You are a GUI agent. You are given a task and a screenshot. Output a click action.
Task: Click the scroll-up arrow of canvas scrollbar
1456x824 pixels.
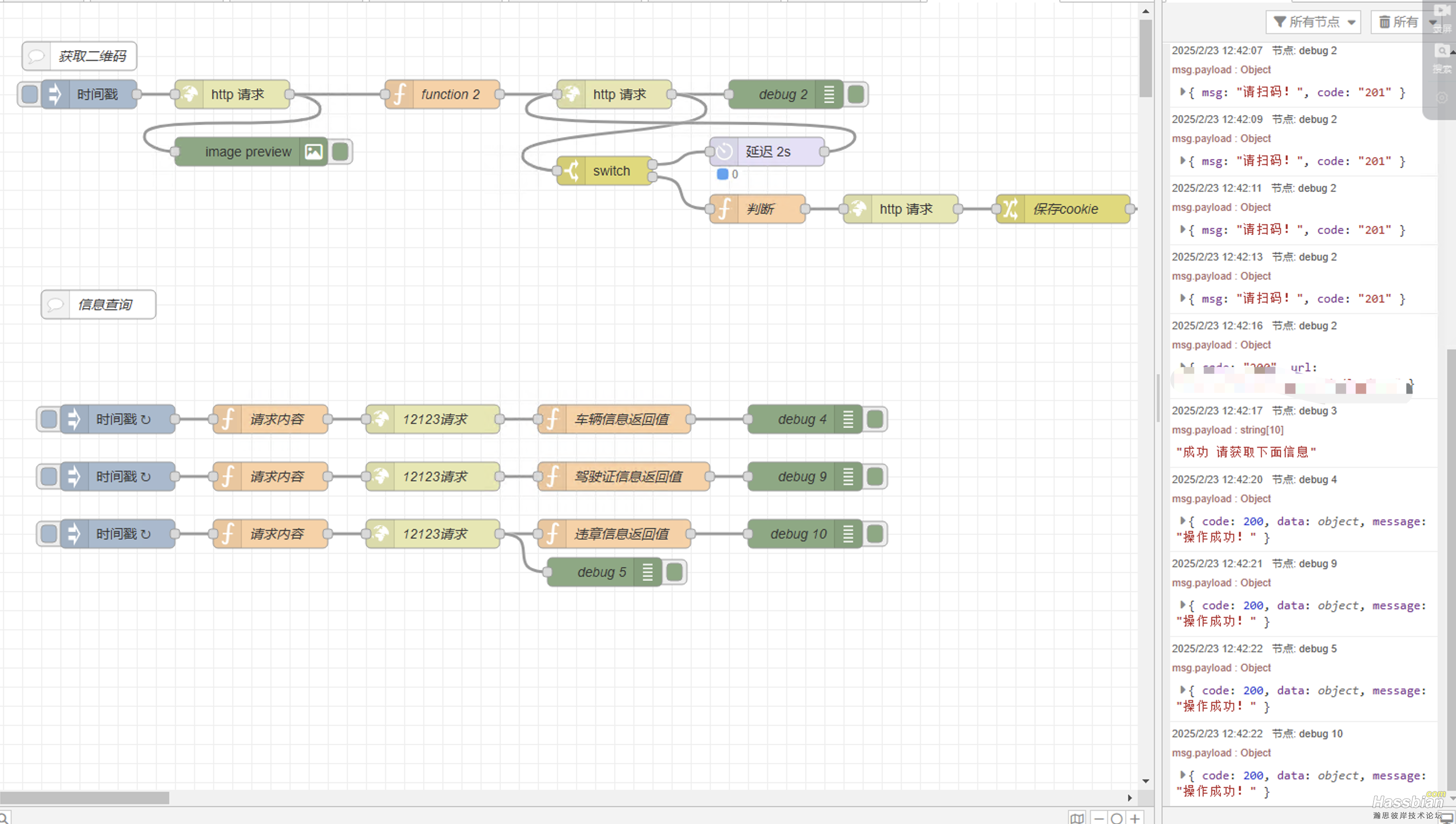click(x=1146, y=11)
